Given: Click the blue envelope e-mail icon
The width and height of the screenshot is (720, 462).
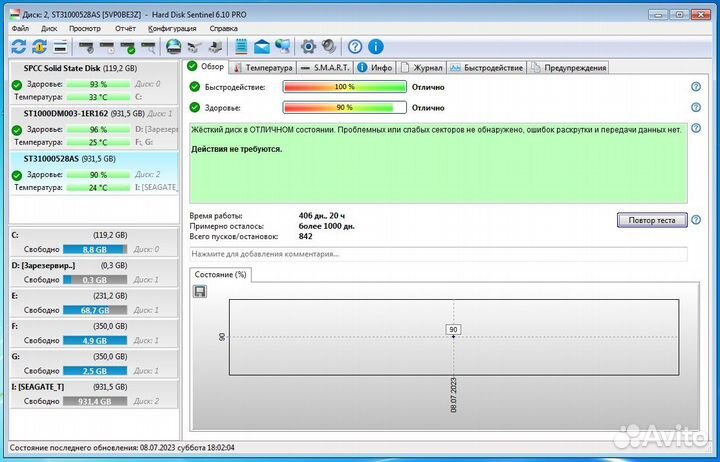Looking at the screenshot, I should click(x=262, y=46).
